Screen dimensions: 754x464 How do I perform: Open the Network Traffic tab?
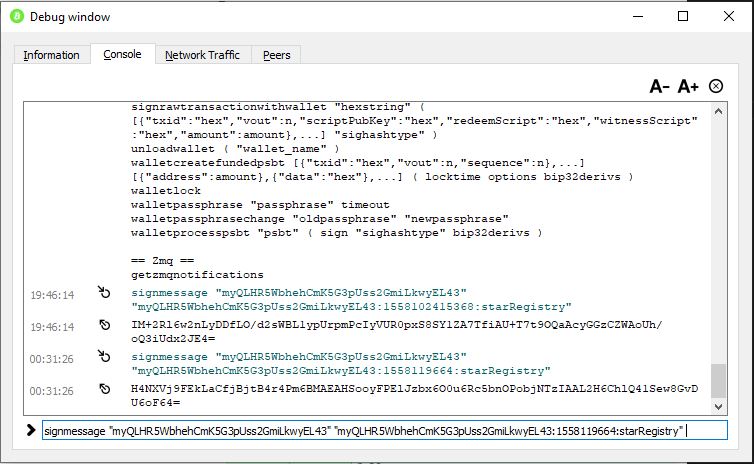click(x=202, y=55)
